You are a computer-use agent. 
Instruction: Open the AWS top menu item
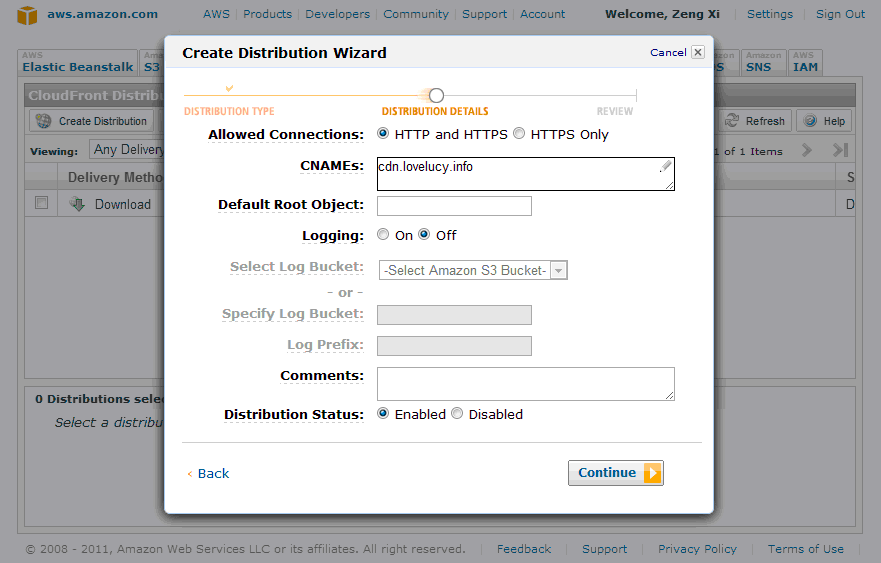[x=216, y=14]
